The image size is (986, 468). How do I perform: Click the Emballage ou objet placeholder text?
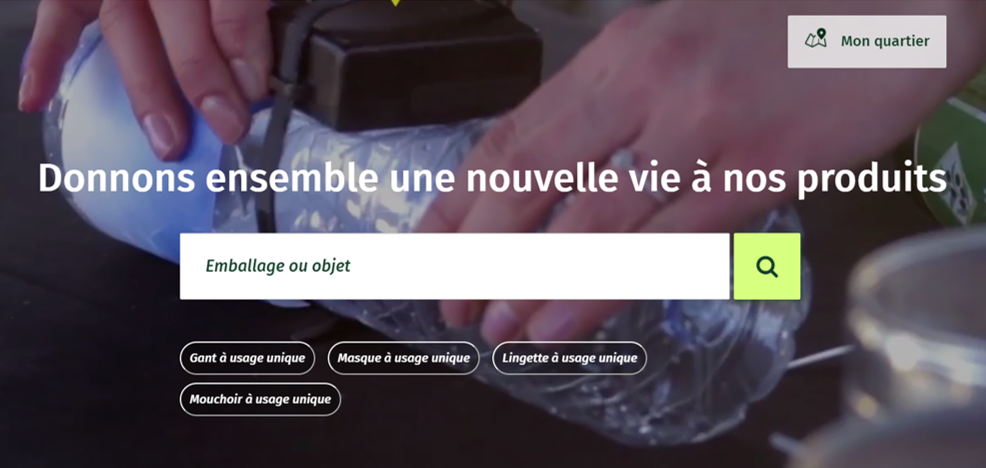278,267
